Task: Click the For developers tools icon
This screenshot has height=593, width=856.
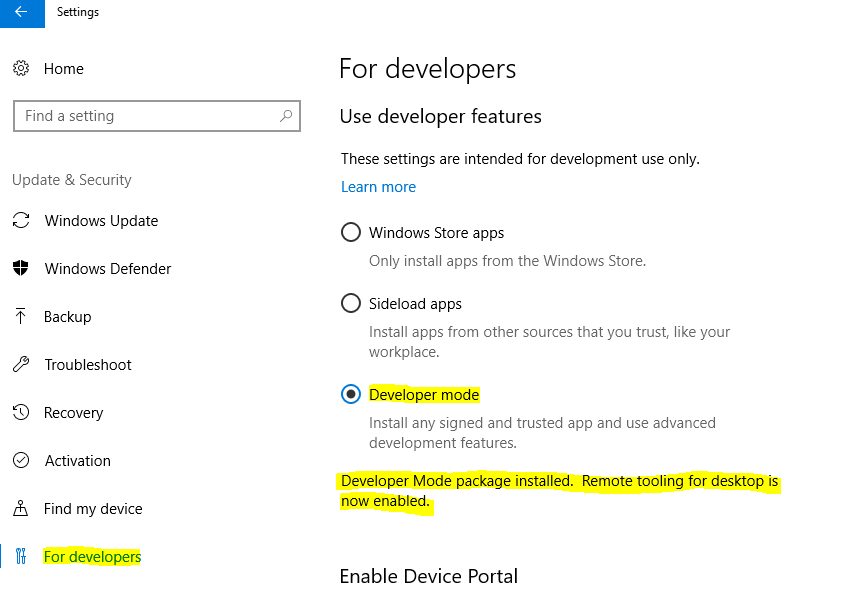Action: pyautogui.click(x=21, y=556)
